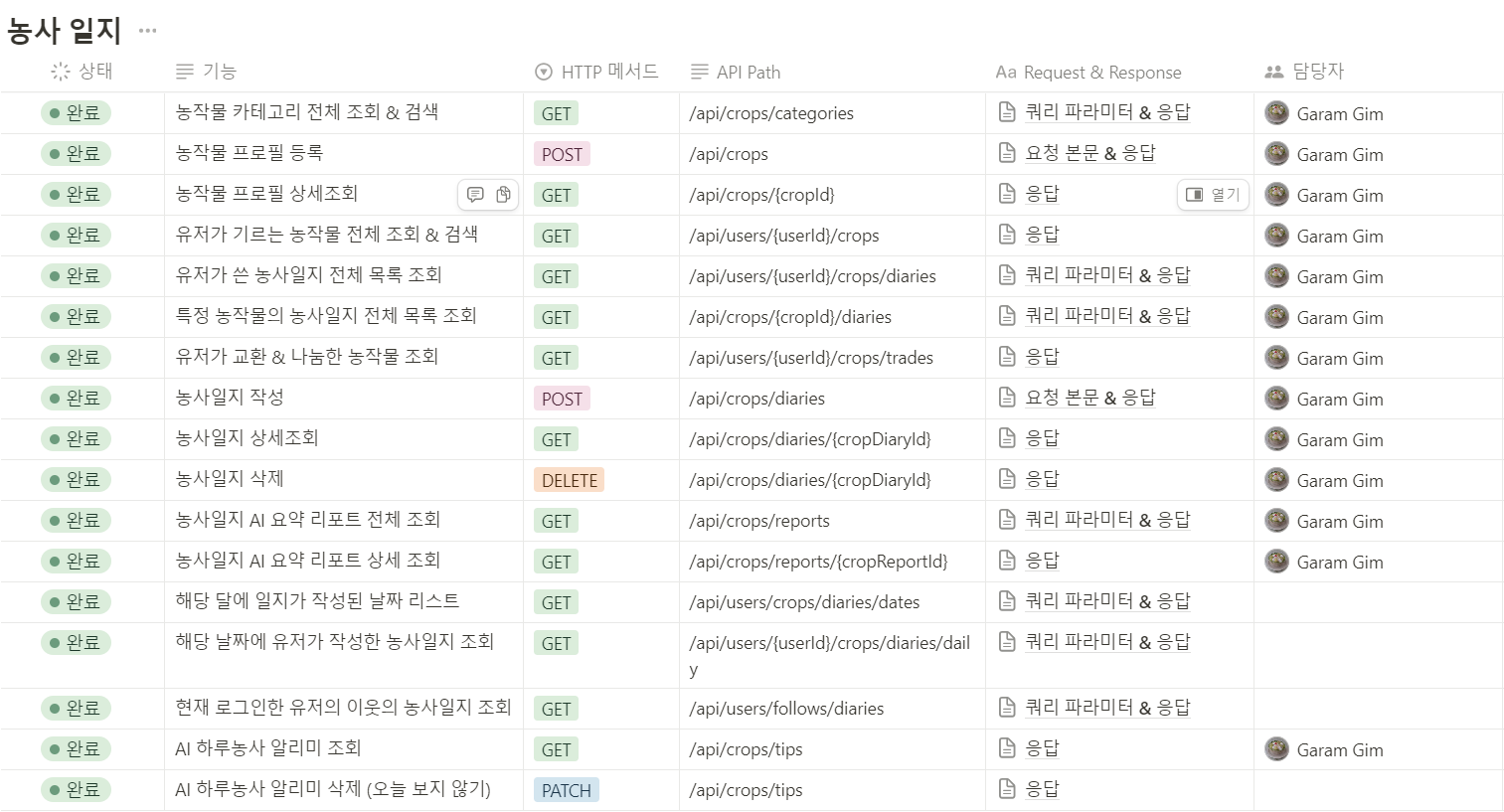Click the 상태 column header

tap(82, 72)
